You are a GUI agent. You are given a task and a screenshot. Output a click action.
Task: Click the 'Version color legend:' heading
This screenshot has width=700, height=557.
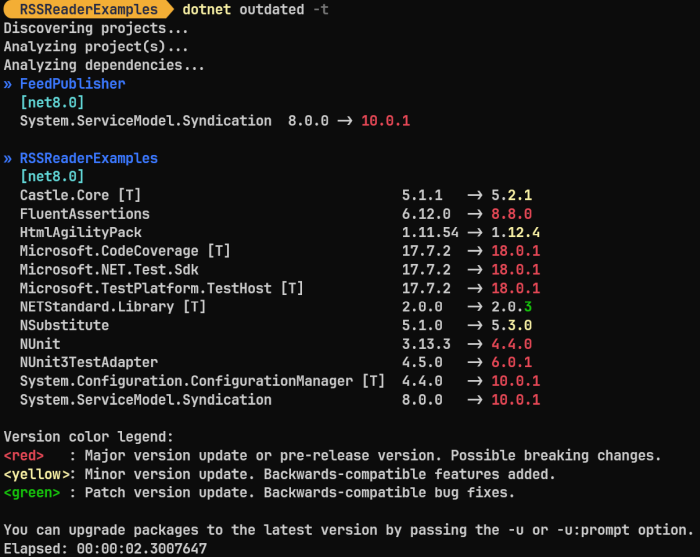88,437
